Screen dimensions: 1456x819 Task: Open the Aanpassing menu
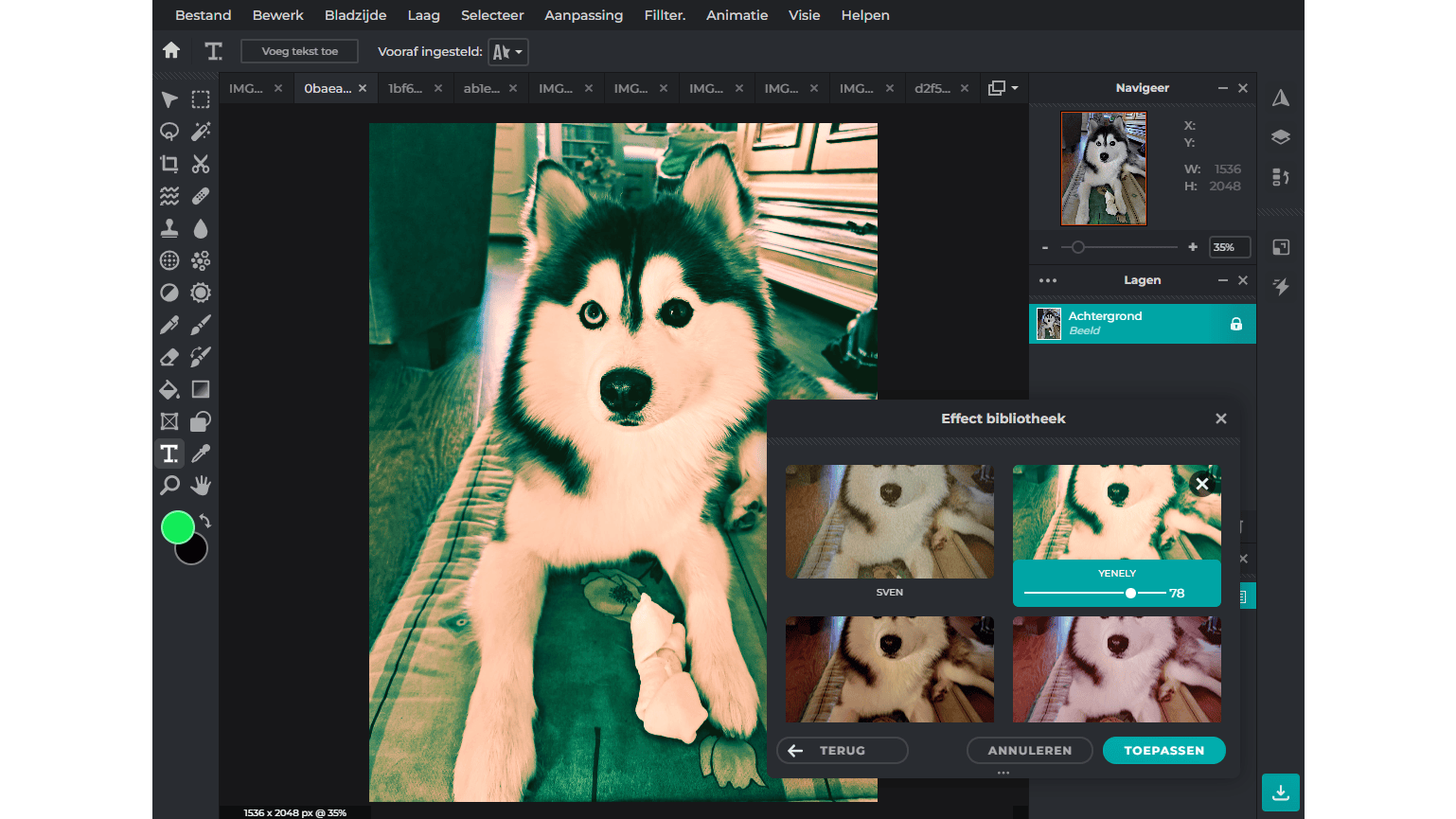(583, 15)
